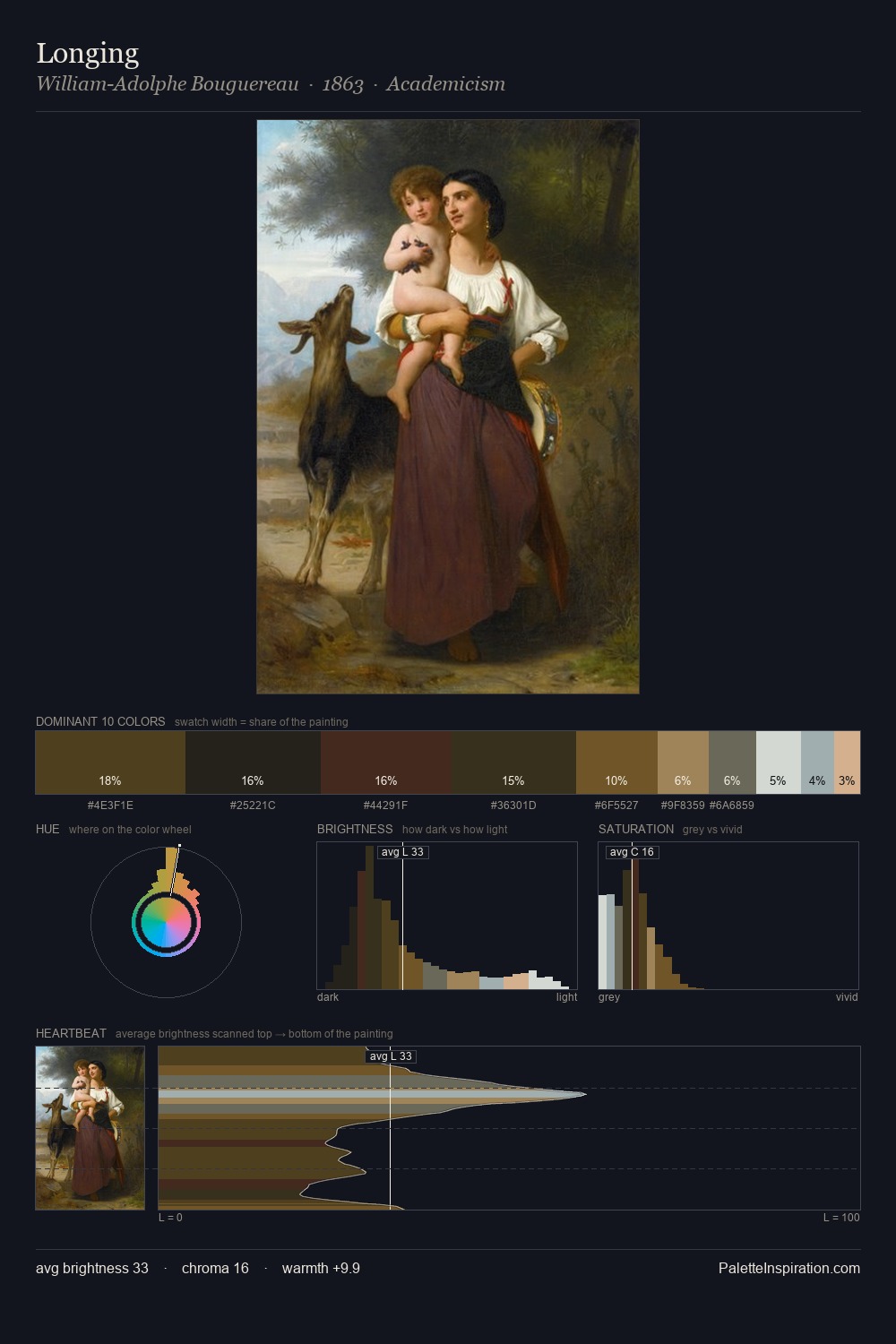Click the title Longing
The image size is (896, 1344).
pos(88,53)
